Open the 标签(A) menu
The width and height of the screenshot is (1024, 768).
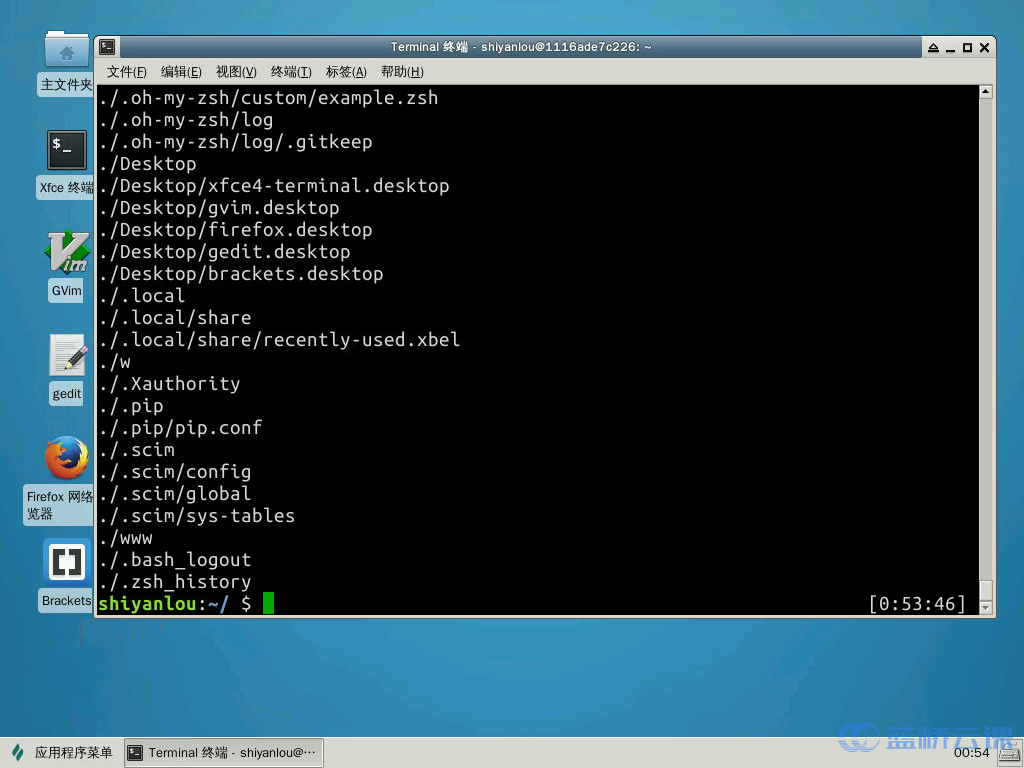pos(345,71)
